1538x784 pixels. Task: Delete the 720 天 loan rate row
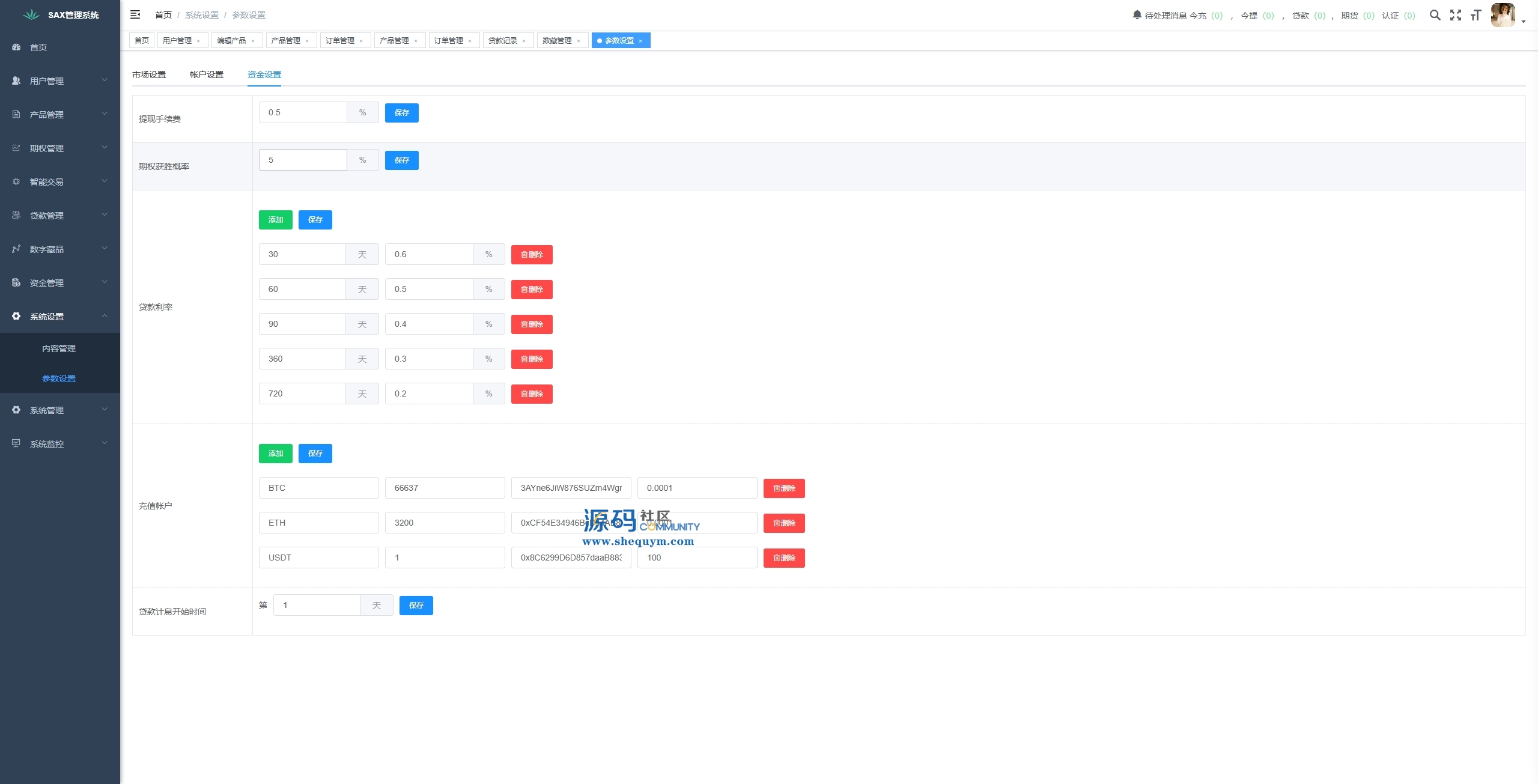click(532, 394)
